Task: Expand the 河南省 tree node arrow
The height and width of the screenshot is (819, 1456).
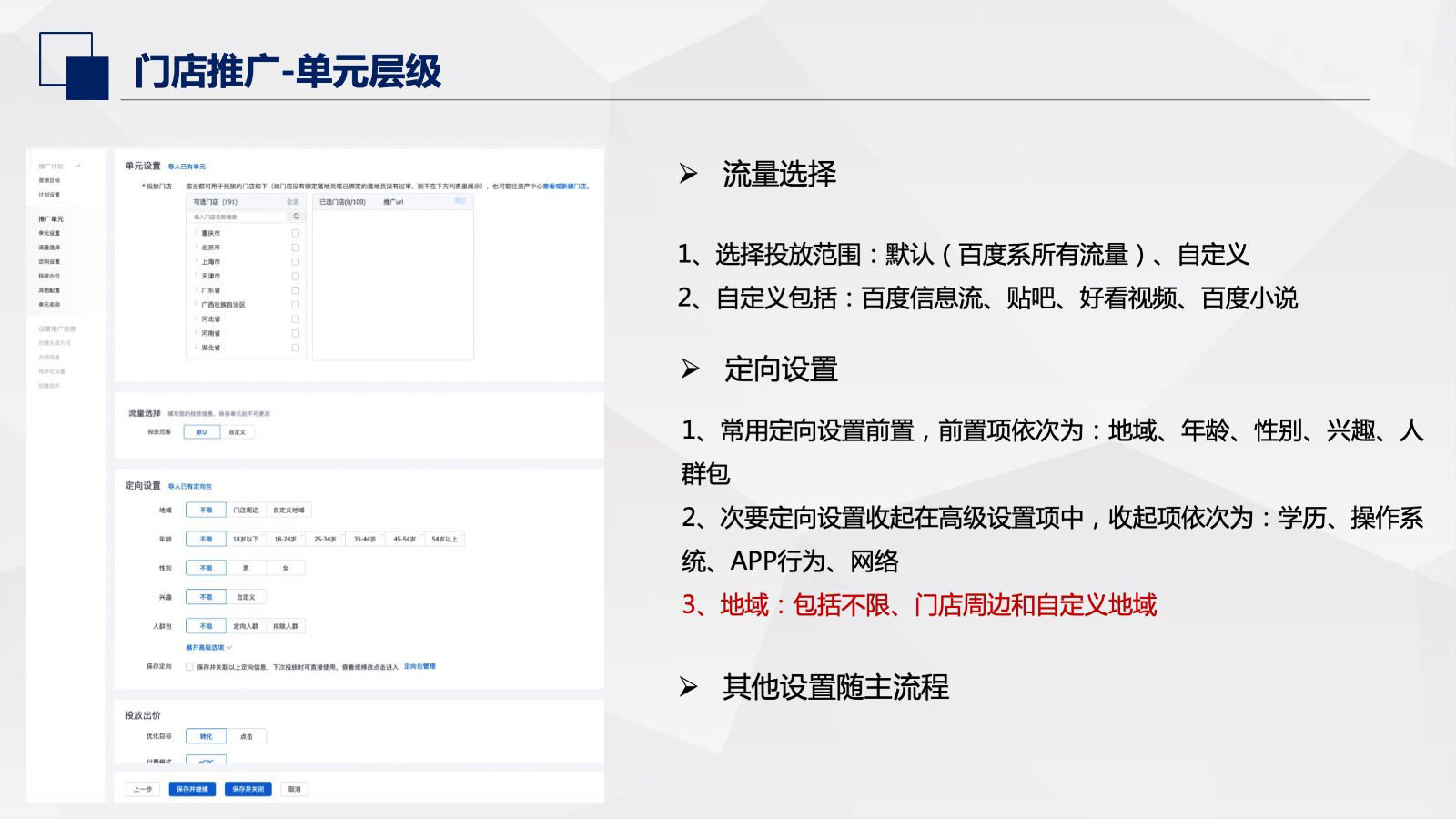Action: 196,333
